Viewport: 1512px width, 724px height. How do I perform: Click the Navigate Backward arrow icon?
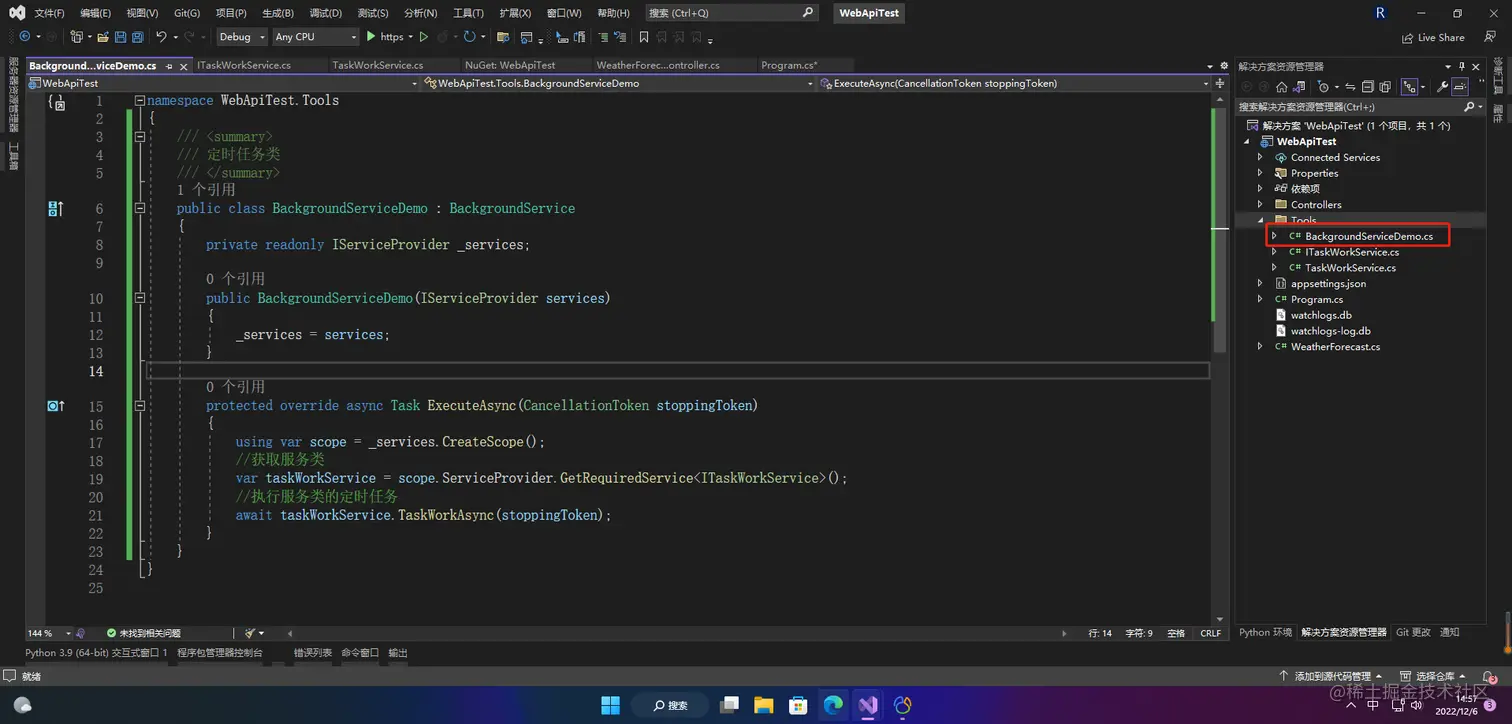click(25, 37)
